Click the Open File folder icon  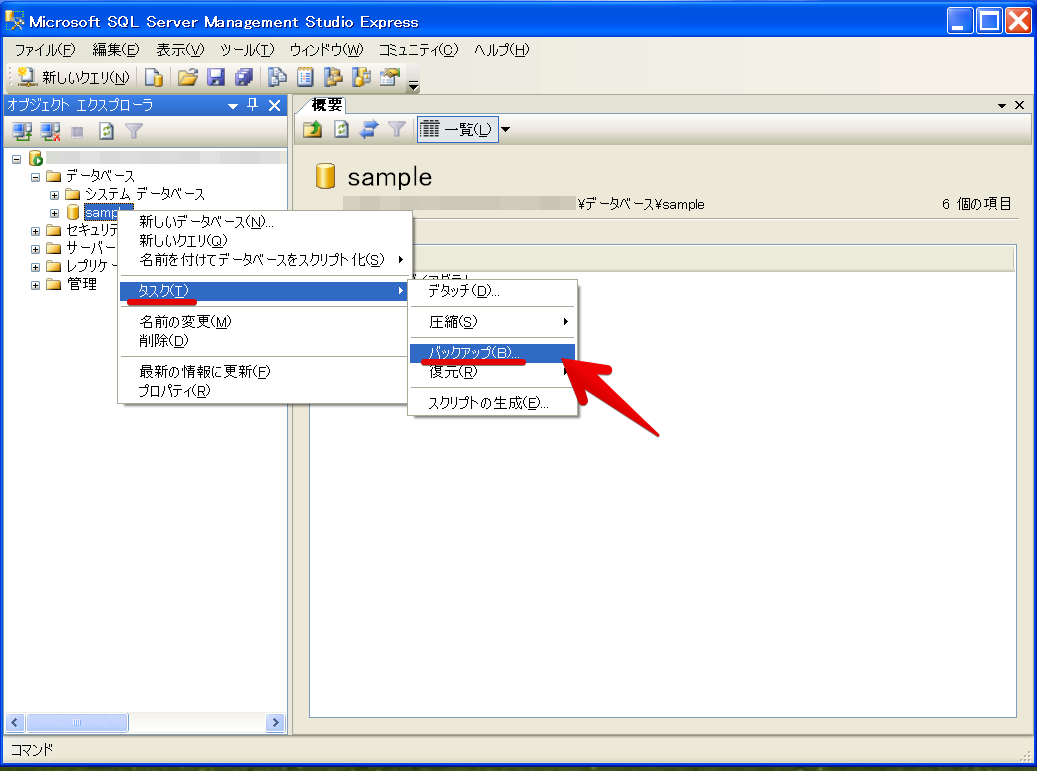tap(188, 77)
